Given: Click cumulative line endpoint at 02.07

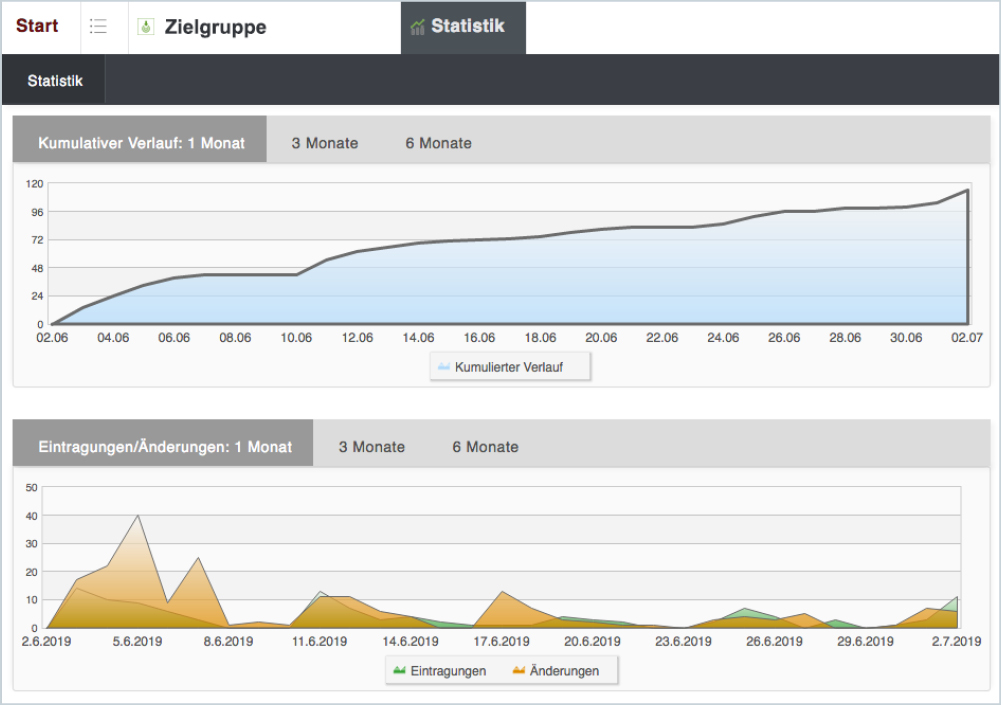Looking at the screenshot, I should pyautogui.click(x=967, y=190).
